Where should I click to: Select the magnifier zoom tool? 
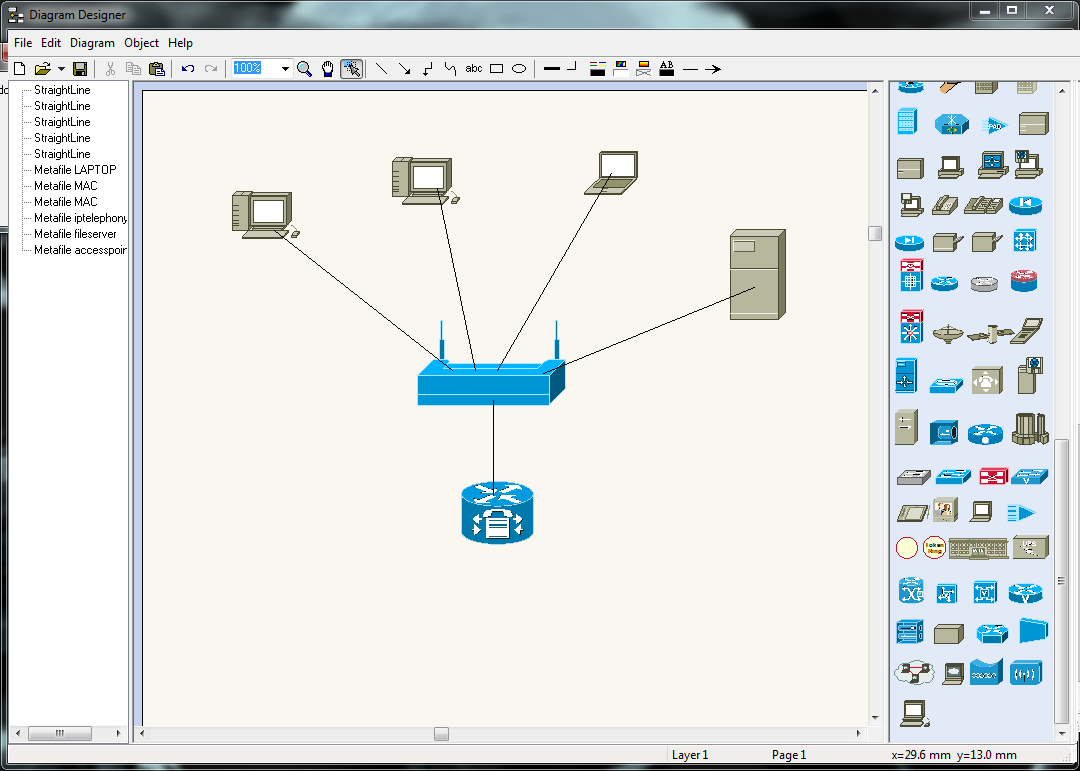coord(304,69)
